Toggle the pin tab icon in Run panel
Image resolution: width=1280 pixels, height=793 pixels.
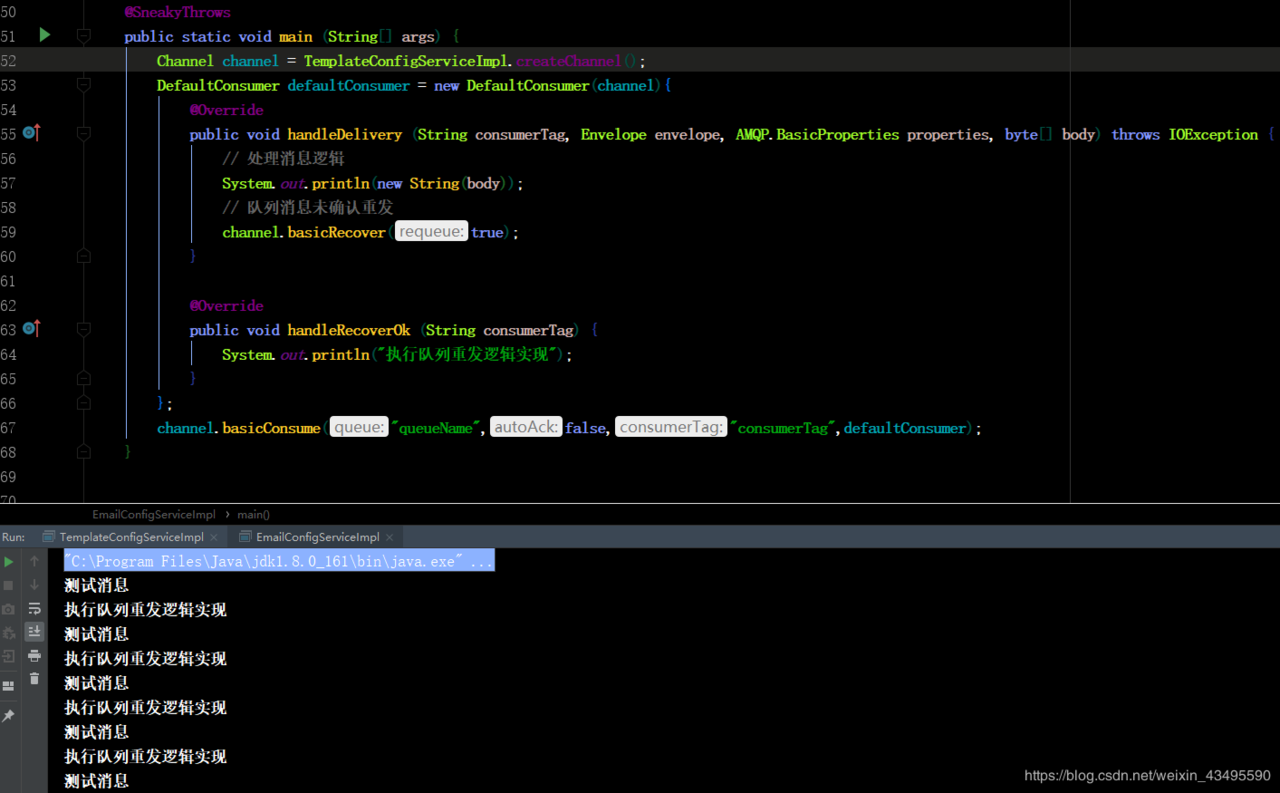tap(9, 716)
